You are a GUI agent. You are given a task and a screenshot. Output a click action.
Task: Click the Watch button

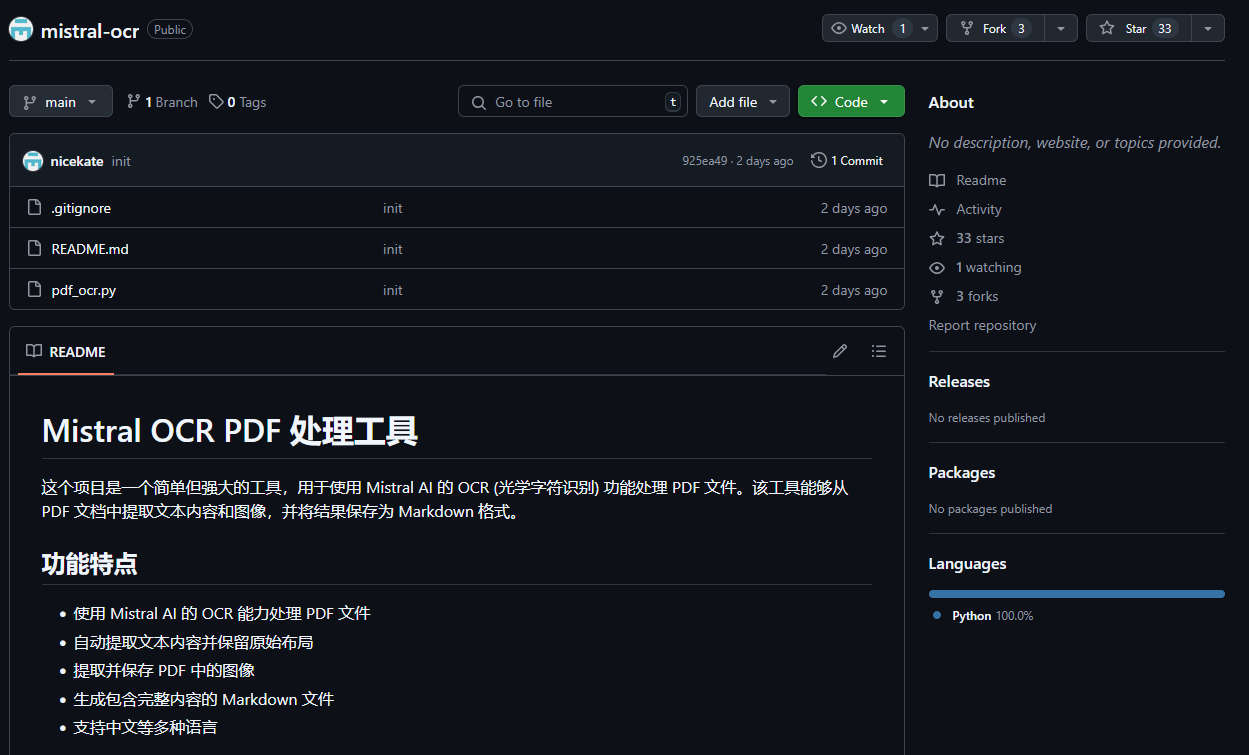coord(869,28)
